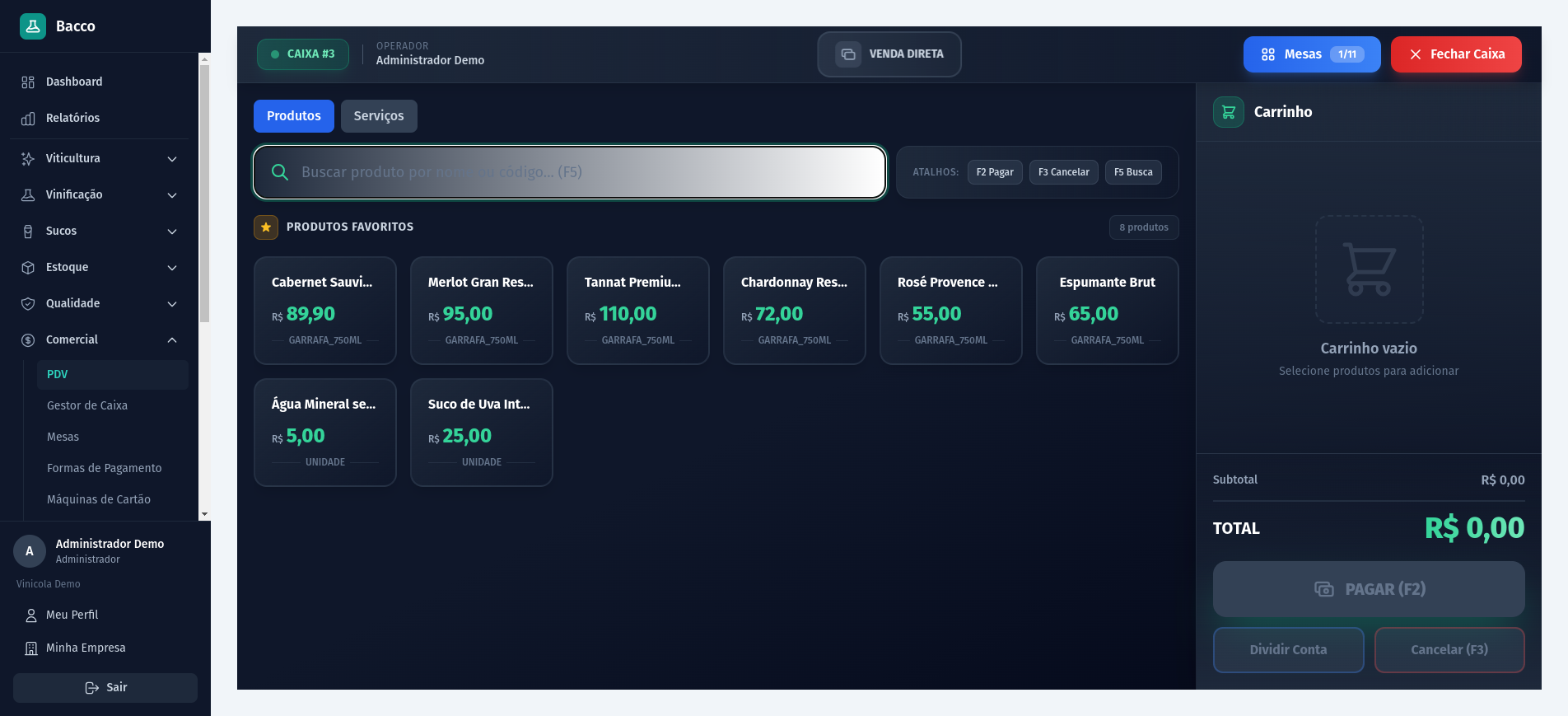Switch to the Serviços tab
This screenshot has width=1568, height=716.
pyautogui.click(x=379, y=116)
